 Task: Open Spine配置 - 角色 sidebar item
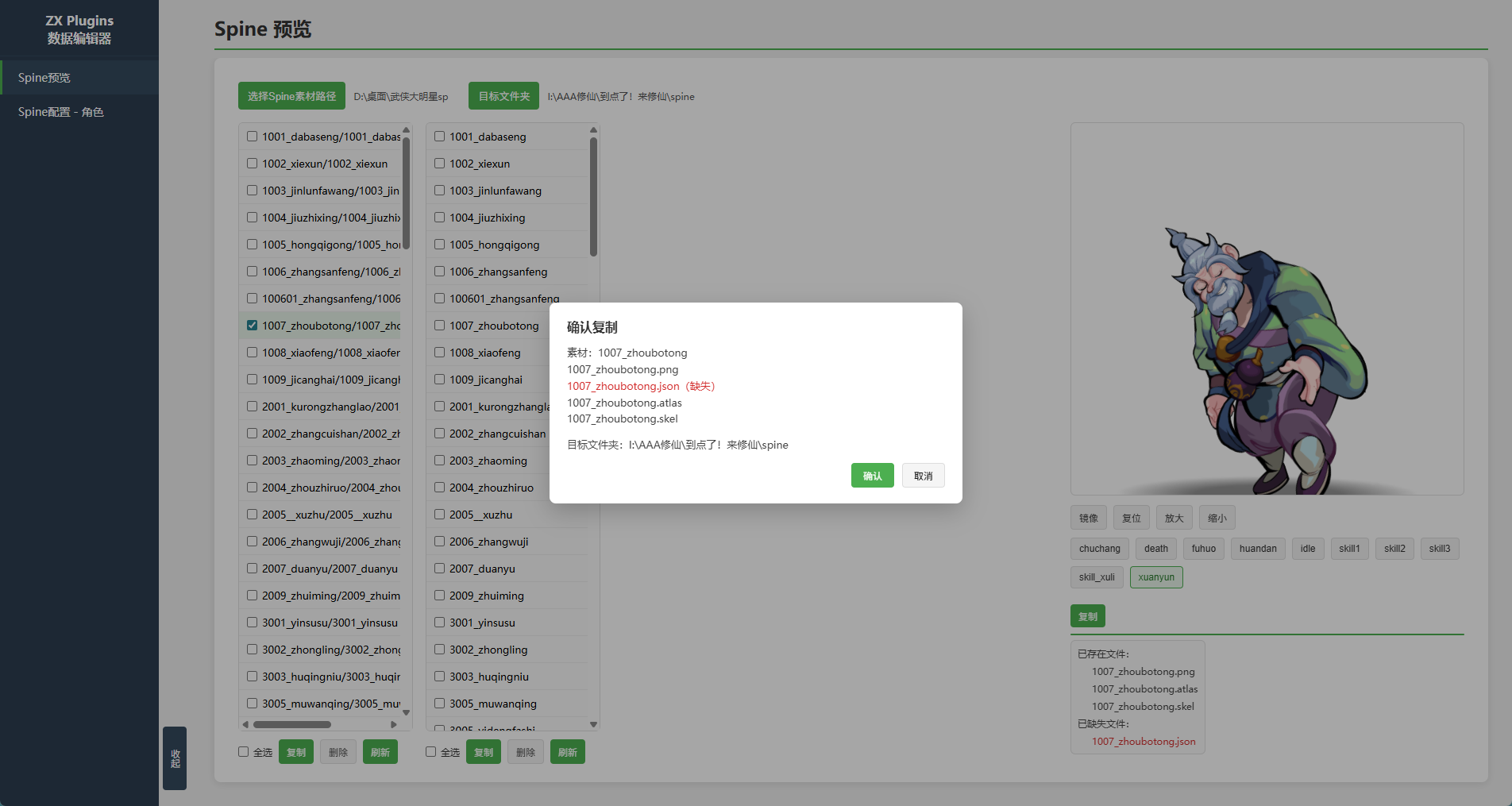click(79, 112)
